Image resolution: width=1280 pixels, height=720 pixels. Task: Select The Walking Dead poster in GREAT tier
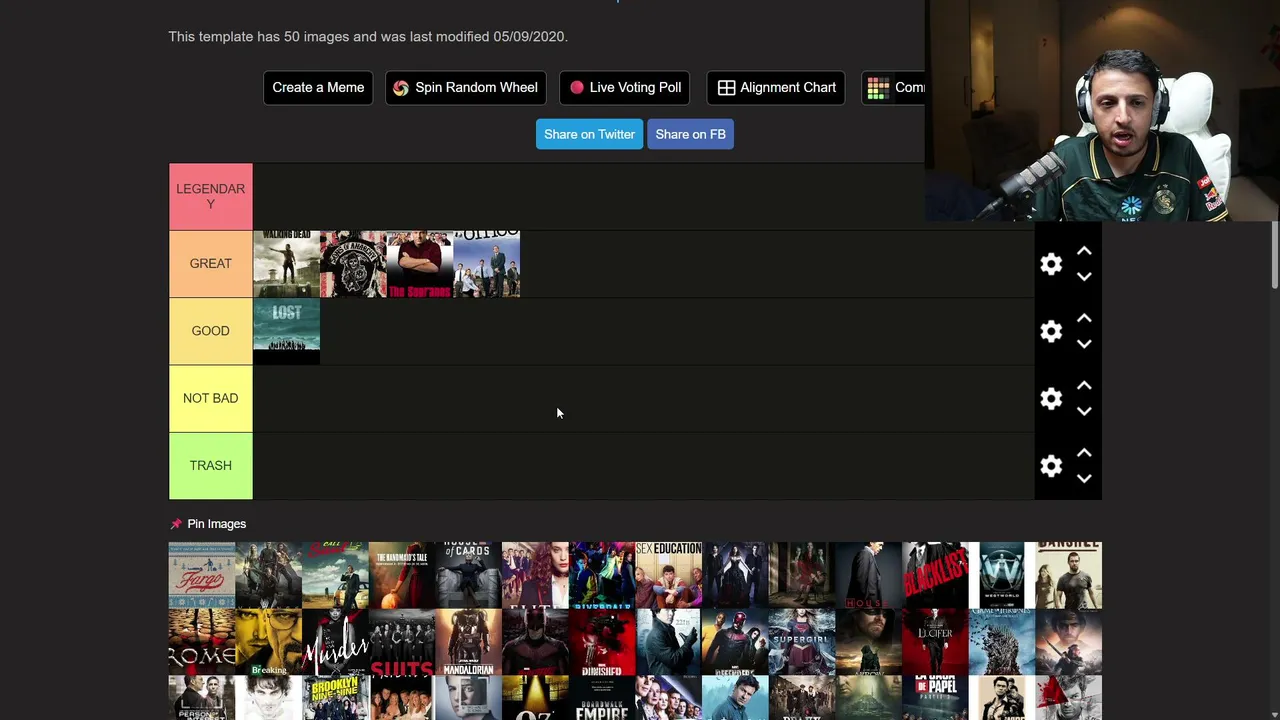point(287,264)
